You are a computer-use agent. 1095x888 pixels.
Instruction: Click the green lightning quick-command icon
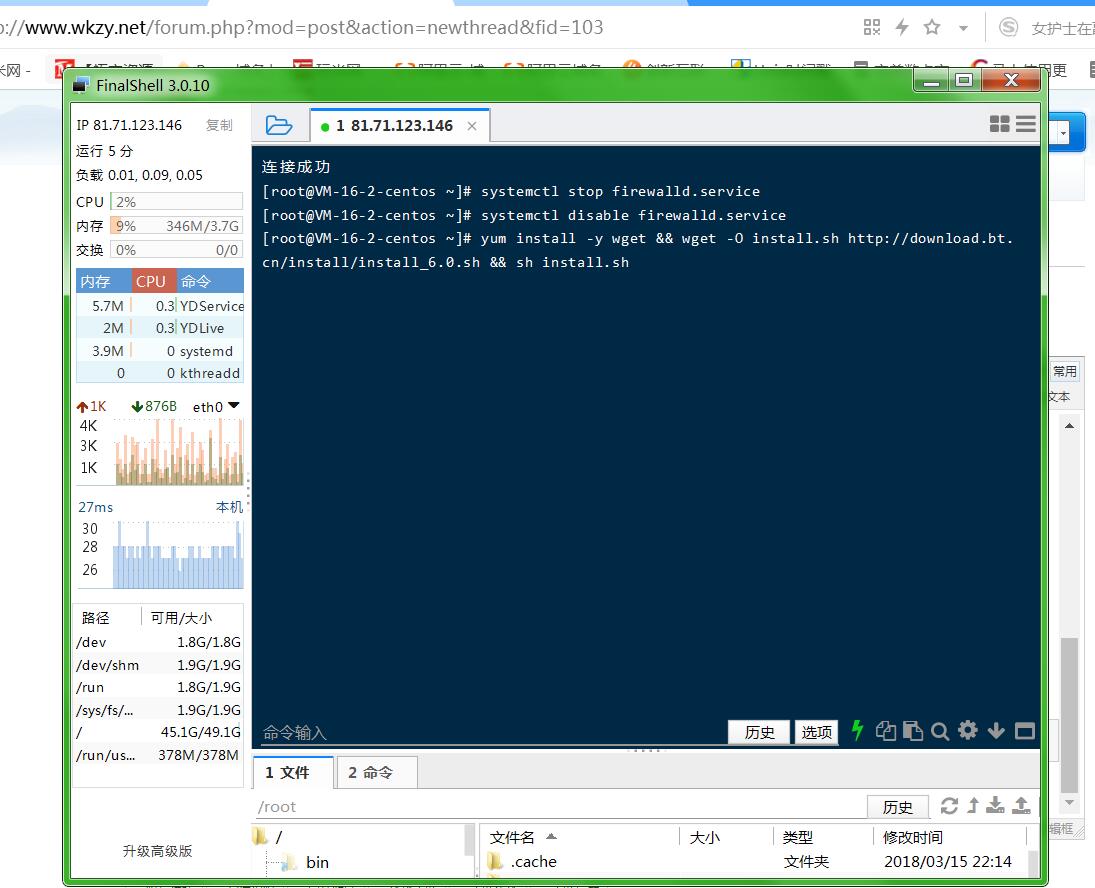point(857,731)
